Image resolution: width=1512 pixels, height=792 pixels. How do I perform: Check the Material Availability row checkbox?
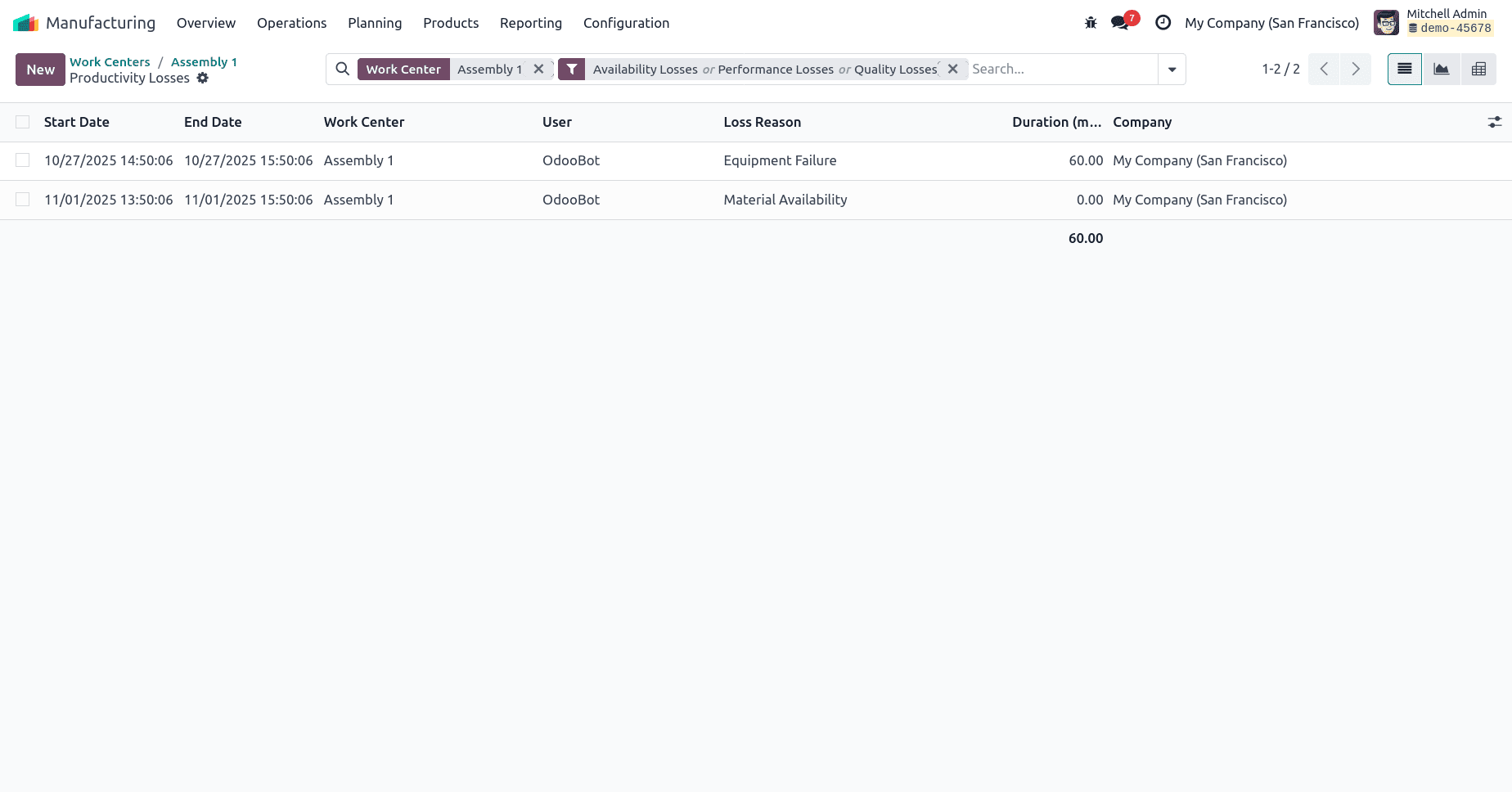[x=22, y=200]
